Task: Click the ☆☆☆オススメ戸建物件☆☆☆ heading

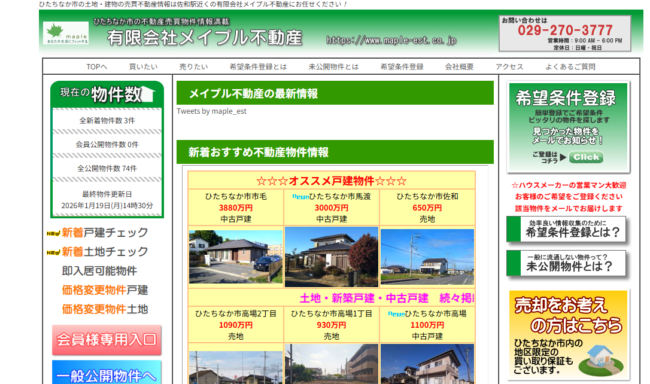Action: [331, 181]
